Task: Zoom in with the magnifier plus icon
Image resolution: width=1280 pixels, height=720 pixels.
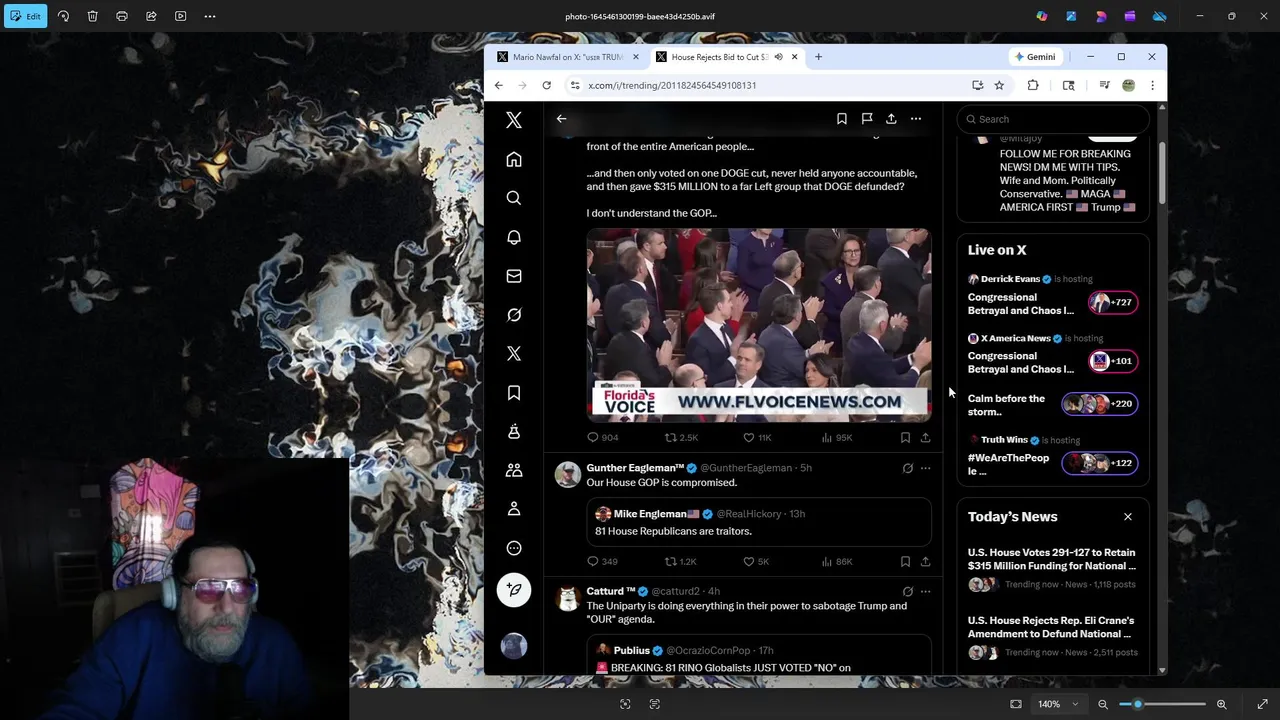Action: [1221, 704]
